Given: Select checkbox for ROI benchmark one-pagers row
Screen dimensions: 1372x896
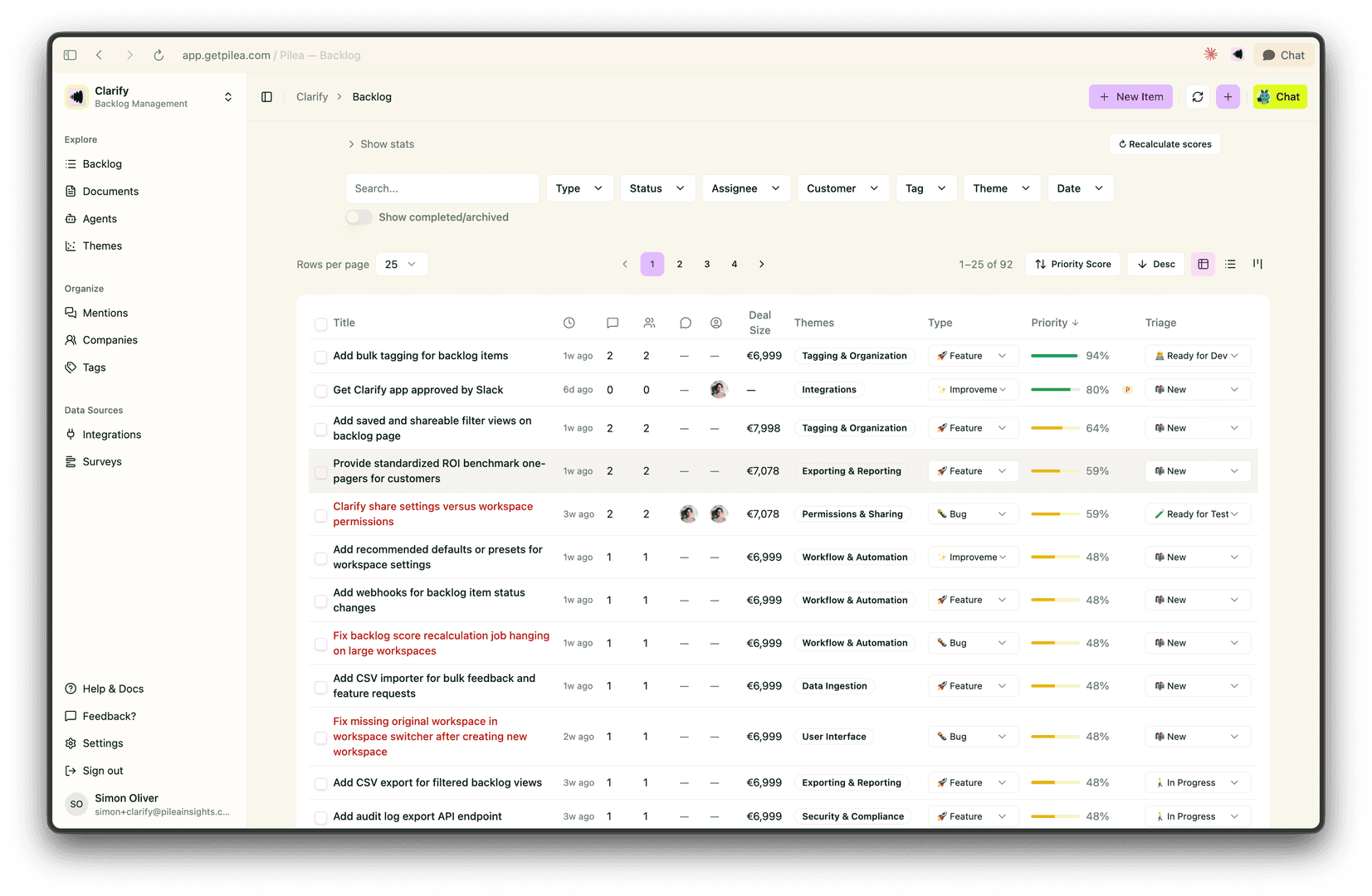Looking at the screenshot, I should (321, 472).
